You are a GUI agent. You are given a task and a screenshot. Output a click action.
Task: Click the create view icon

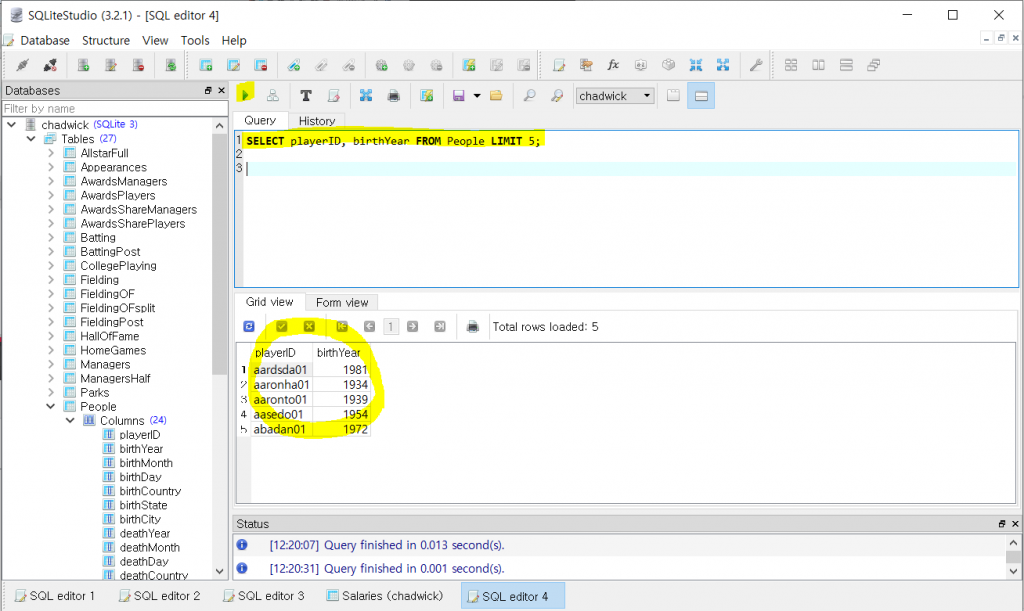[469, 65]
